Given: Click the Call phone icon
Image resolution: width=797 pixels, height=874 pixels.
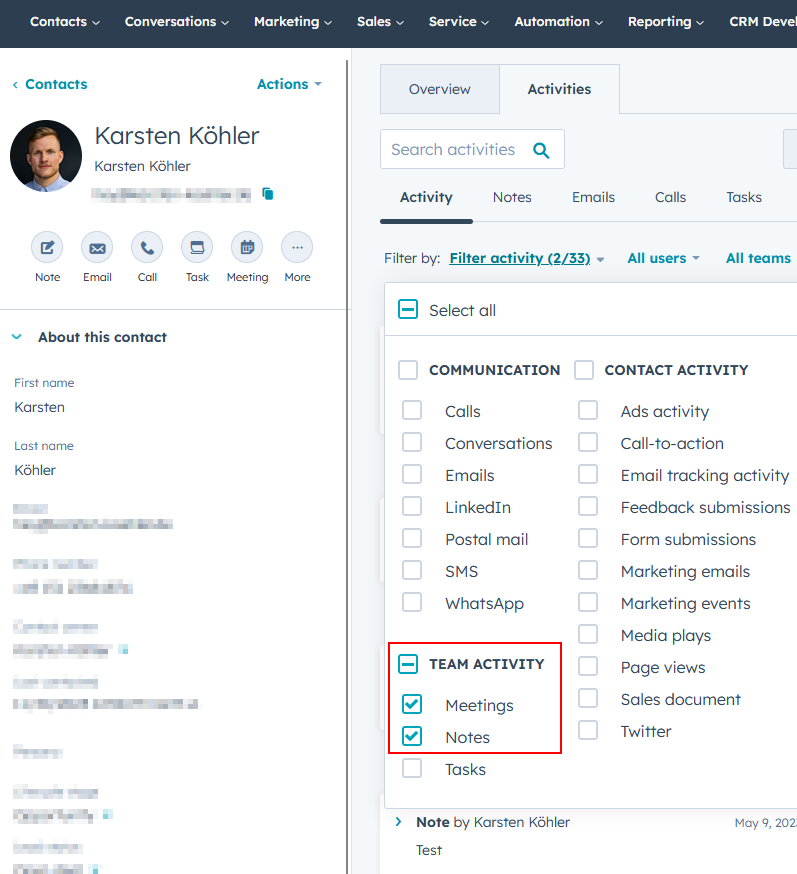Looking at the screenshot, I should click(x=147, y=247).
